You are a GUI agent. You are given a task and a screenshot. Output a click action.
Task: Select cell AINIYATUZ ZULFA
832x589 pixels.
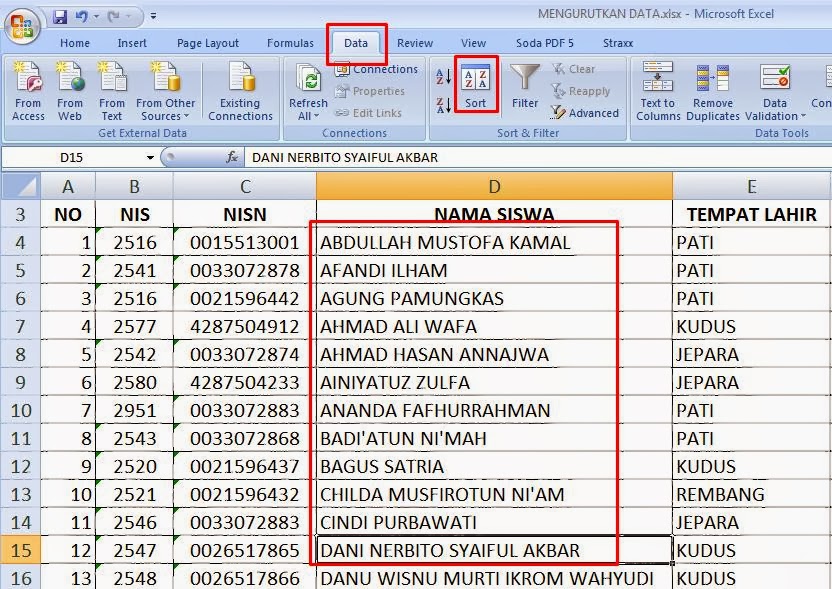pyautogui.click(x=495, y=383)
